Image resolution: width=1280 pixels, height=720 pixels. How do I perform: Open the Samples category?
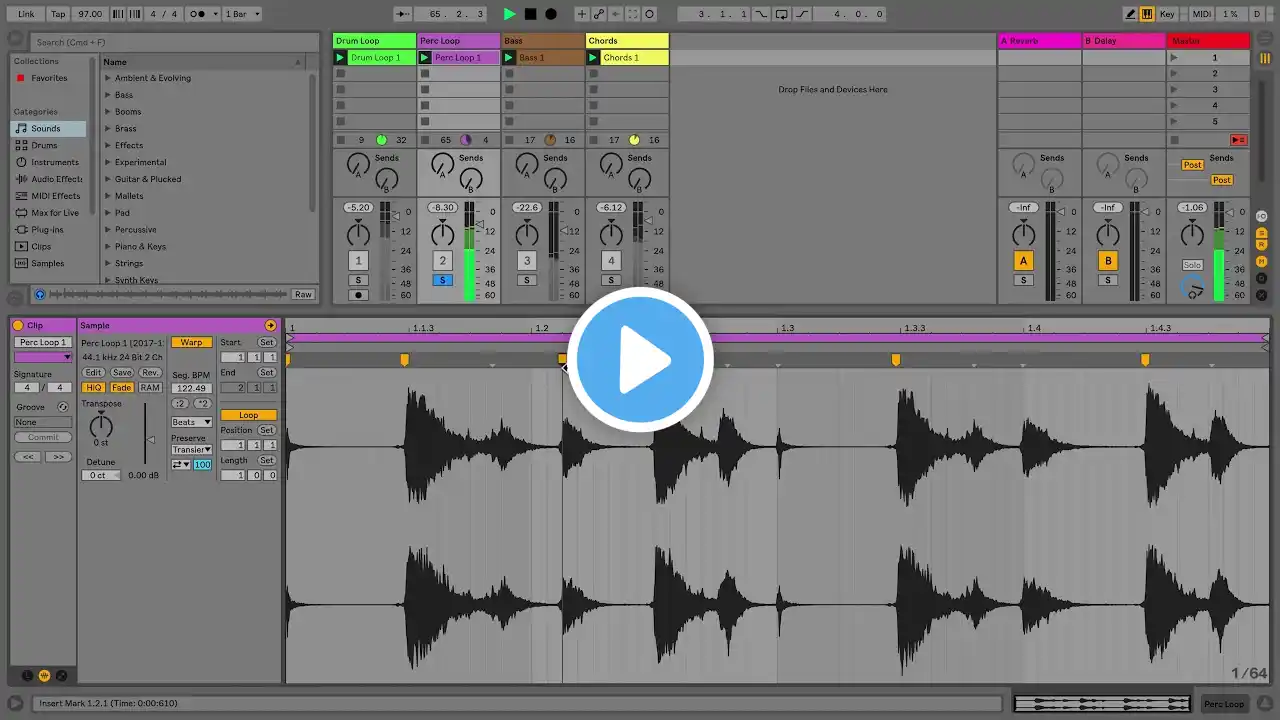(x=47, y=263)
